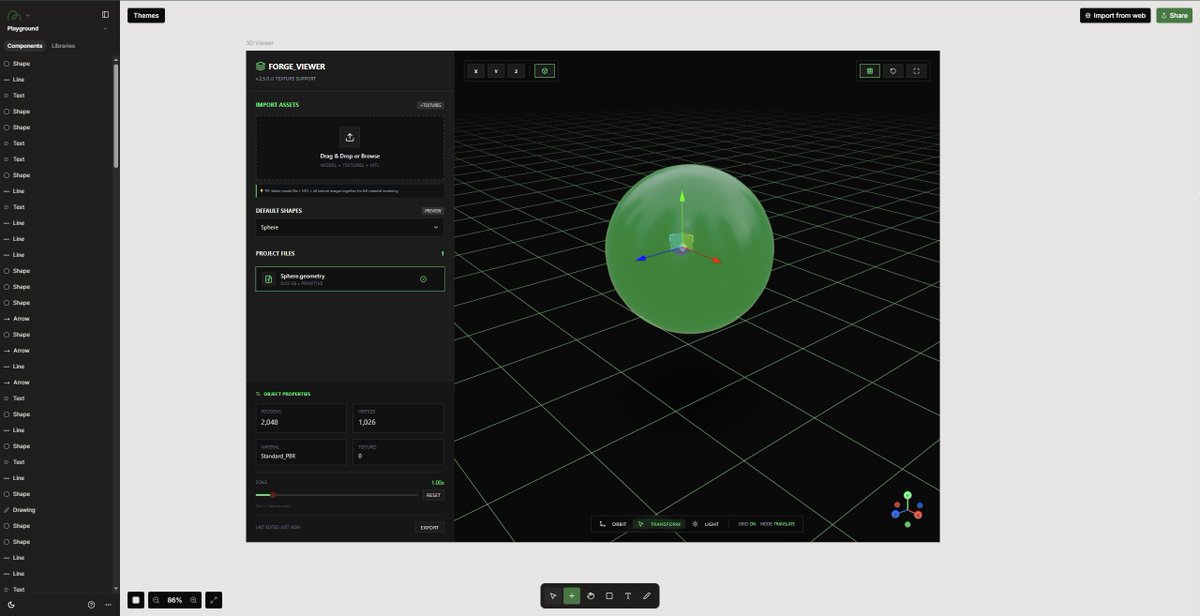Select the Drawing item in components list
The image size is (1200, 616).
(x=24, y=510)
